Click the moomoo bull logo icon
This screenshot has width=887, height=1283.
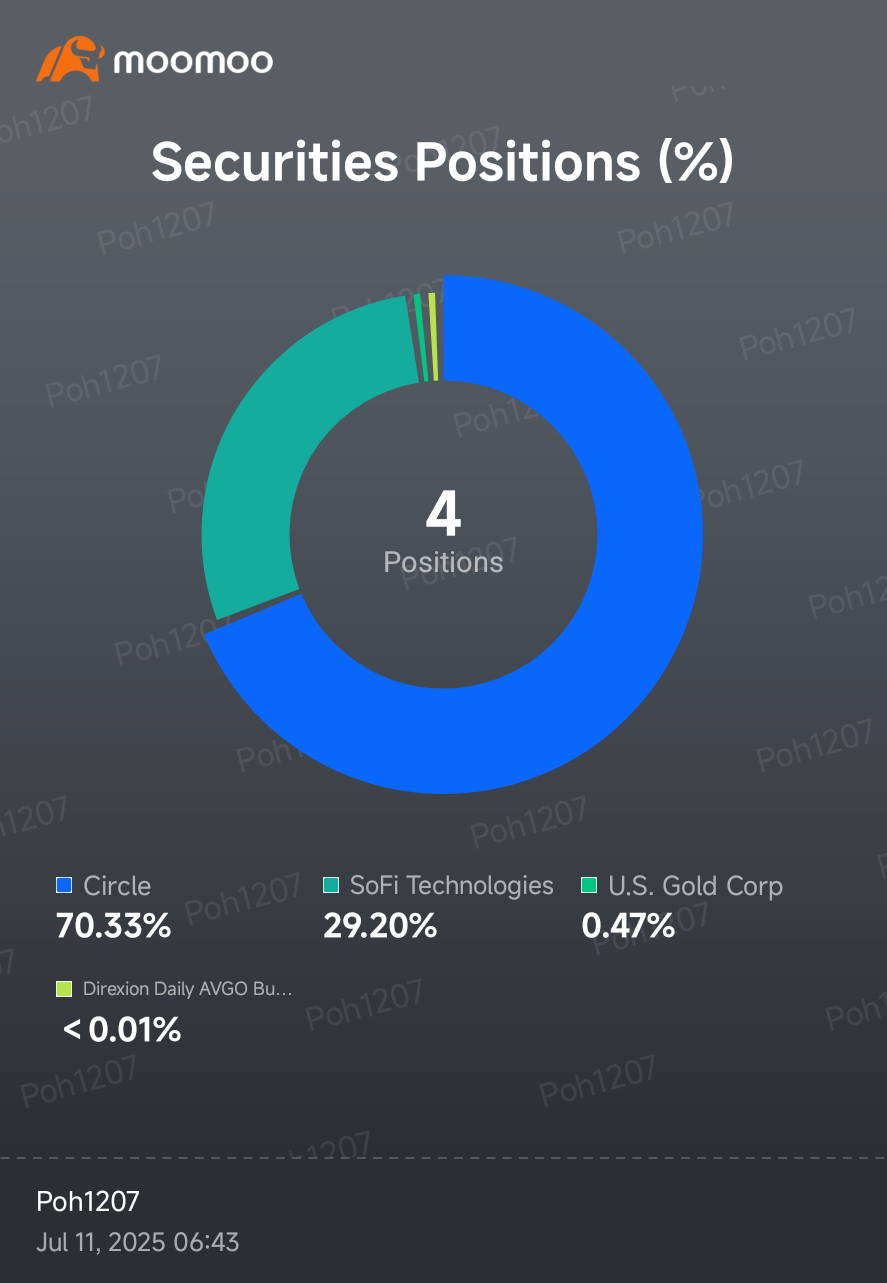click(x=70, y=60)
